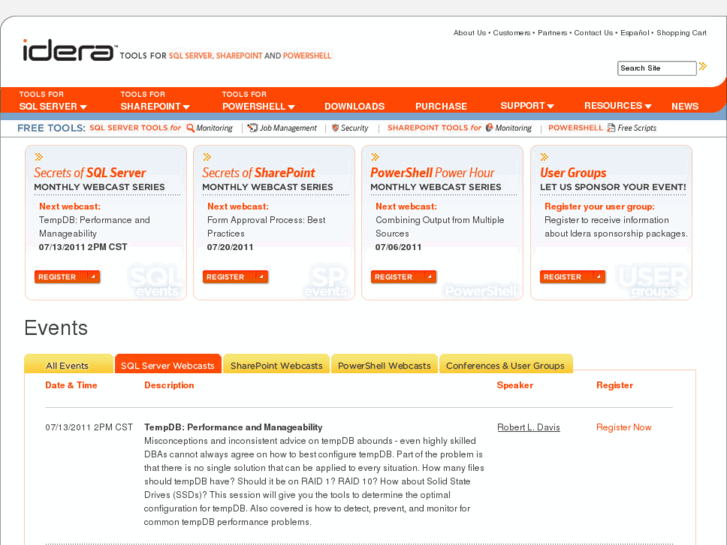Open the News menu item
The image size is (727, 545).
pyautogui.click(x=685, y=106)
